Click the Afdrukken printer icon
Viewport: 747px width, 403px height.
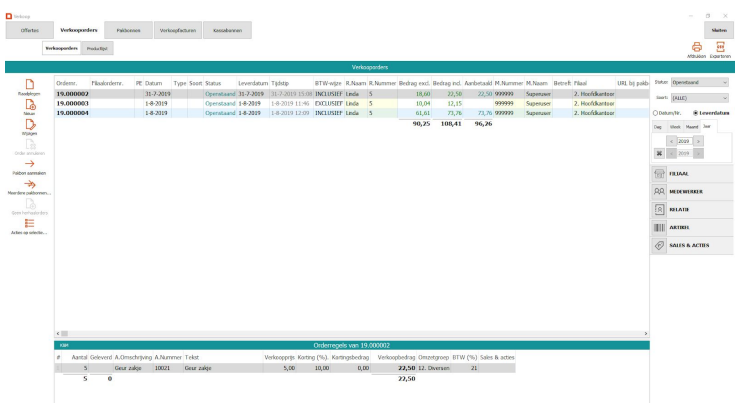point(698,45)
